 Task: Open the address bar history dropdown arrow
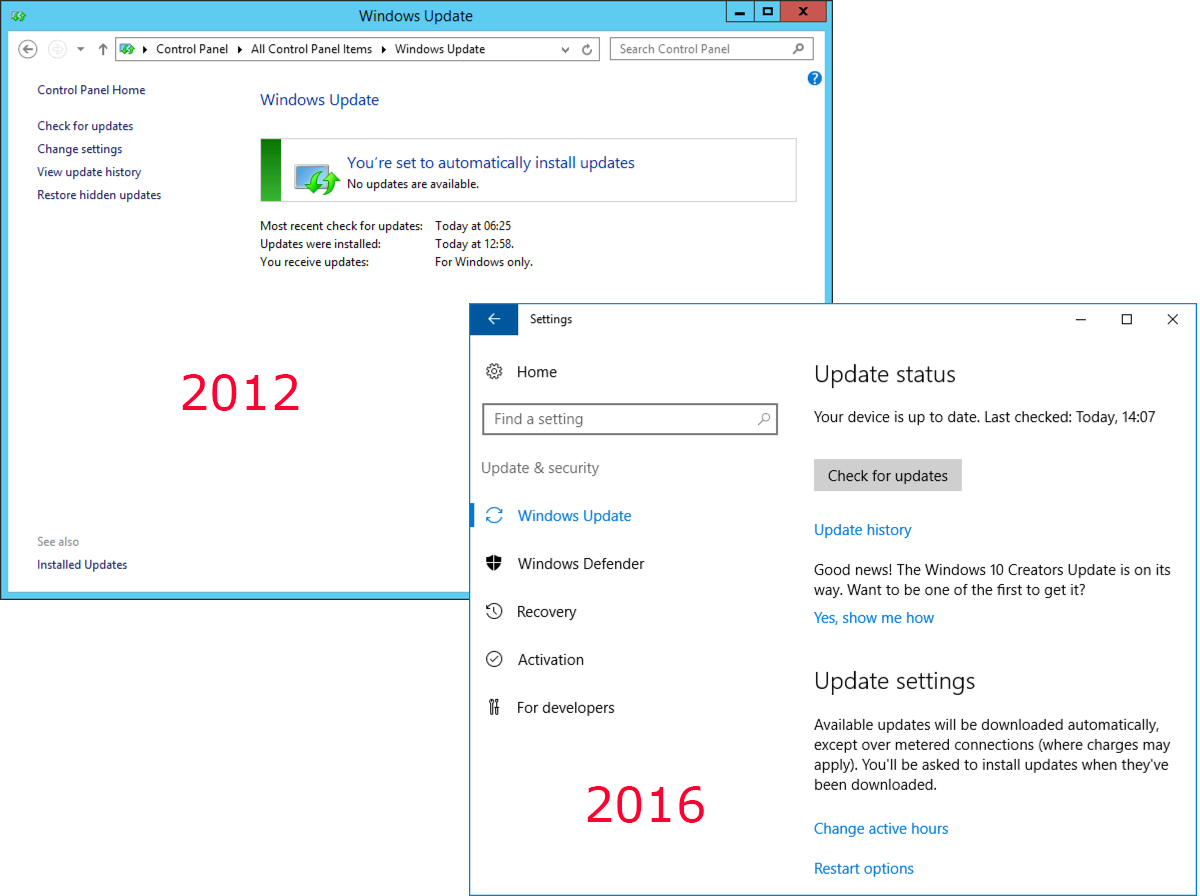[x=566, y=49]
